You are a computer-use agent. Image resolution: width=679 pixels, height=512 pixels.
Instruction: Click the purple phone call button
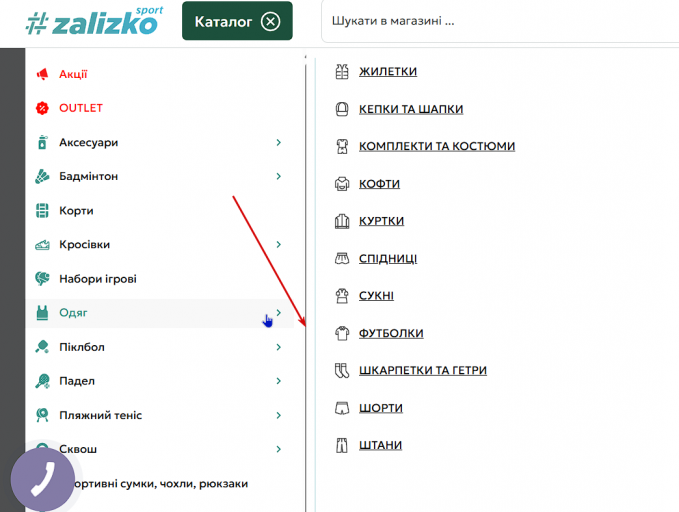click(x=43, y=479)
